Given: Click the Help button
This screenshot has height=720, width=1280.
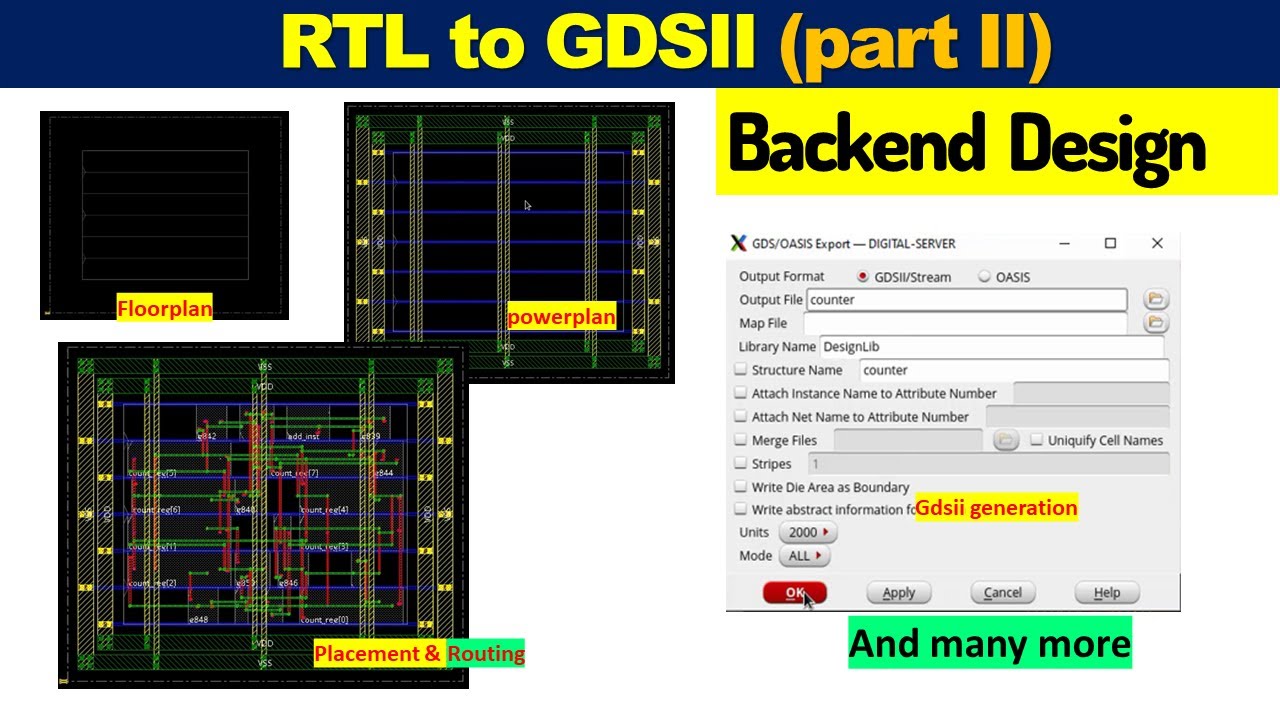Looking at the screenshot, I should 1106,593.
